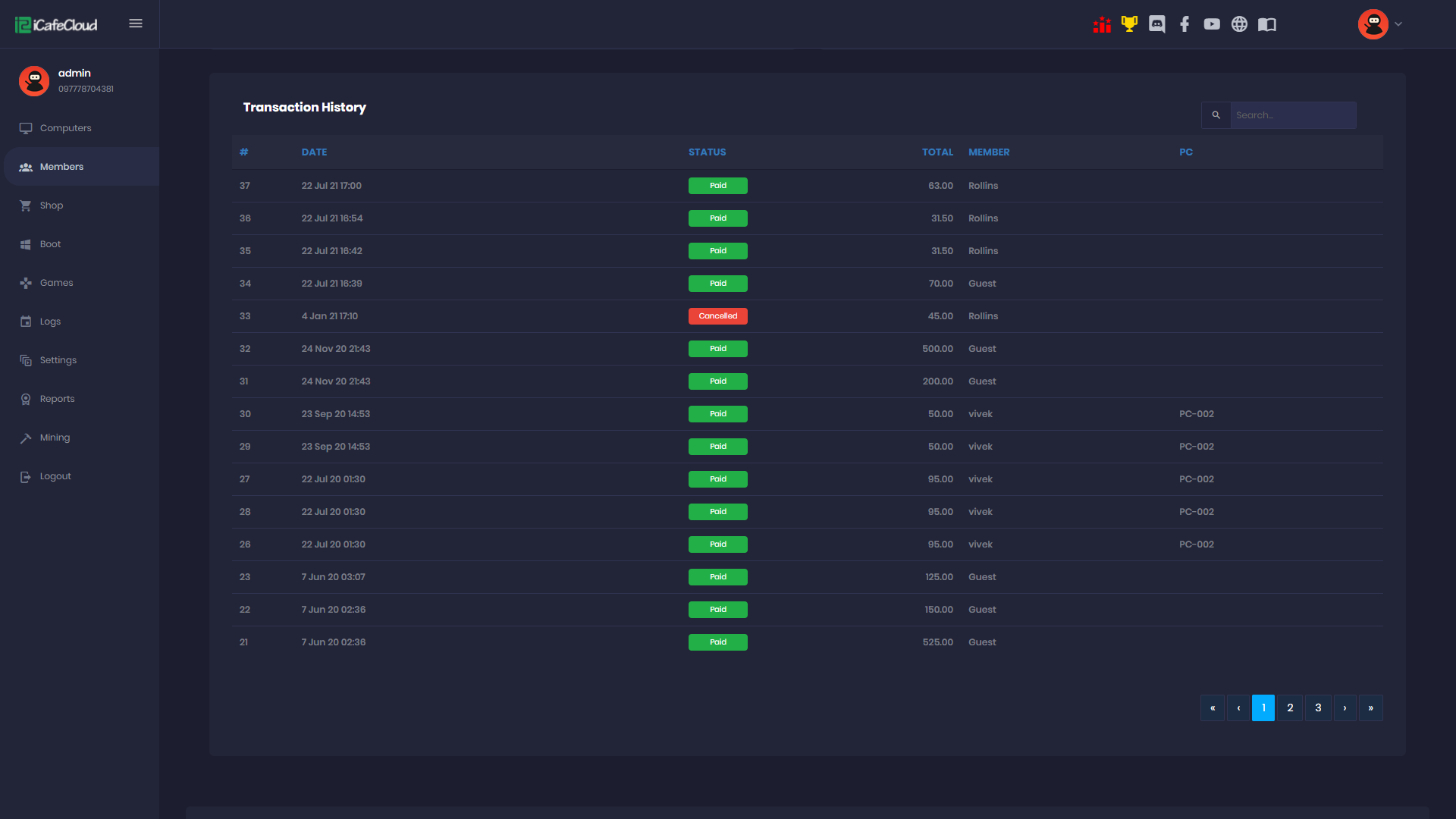Expand the user avatar dropdown arrow
This screenshot has width=1456, height=819.
pyautogui.click(x=1398, y=24)
